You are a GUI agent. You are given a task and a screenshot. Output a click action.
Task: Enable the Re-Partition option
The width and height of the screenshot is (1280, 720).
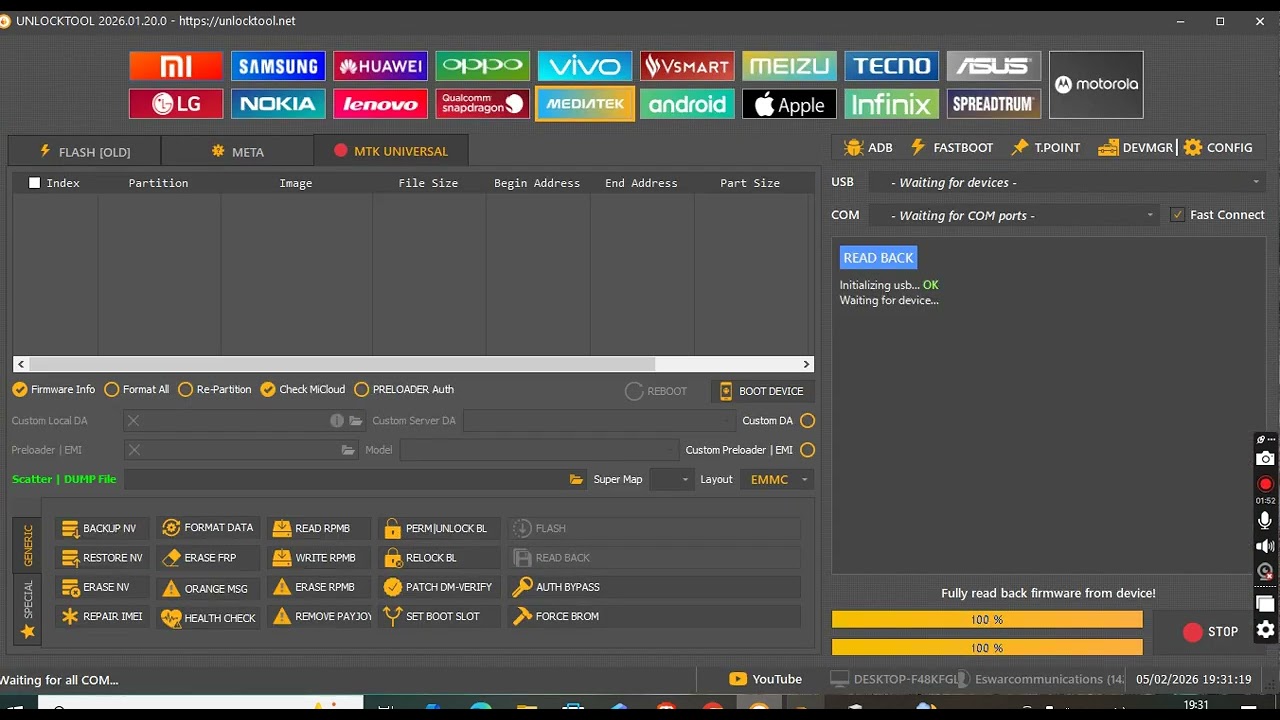pos(215,390)
